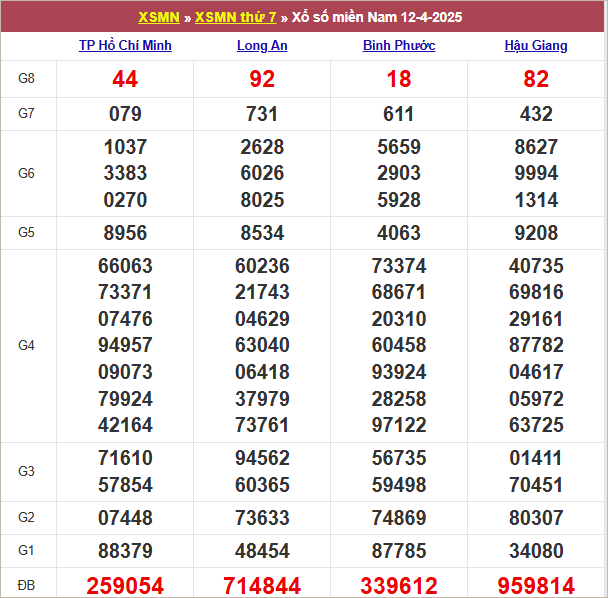Image resolution: width=608 pixels, height=598 pixels.
Task: Open TP Hồ Chí Minh results link
Action: click(125, 46)
